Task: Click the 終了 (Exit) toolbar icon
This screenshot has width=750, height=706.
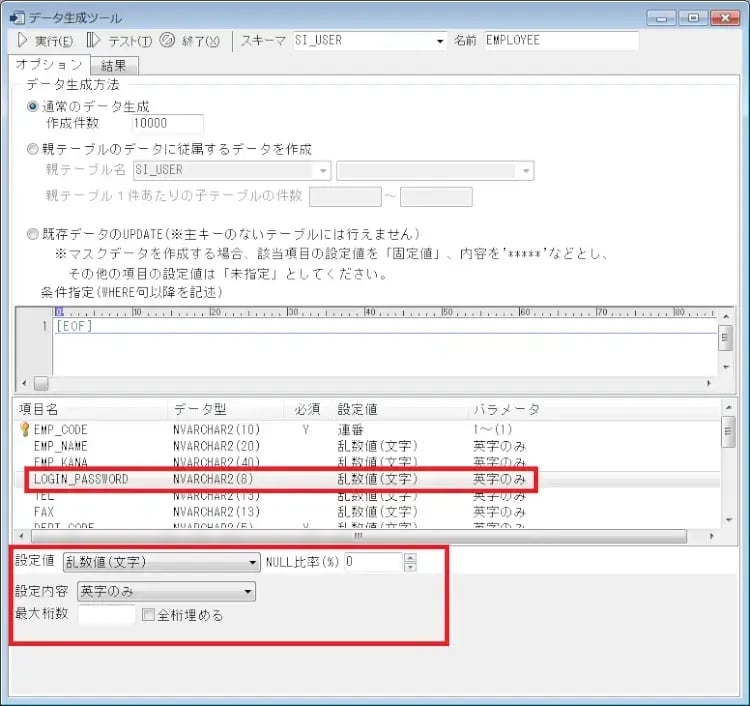Action: click(x=167, y=41)
